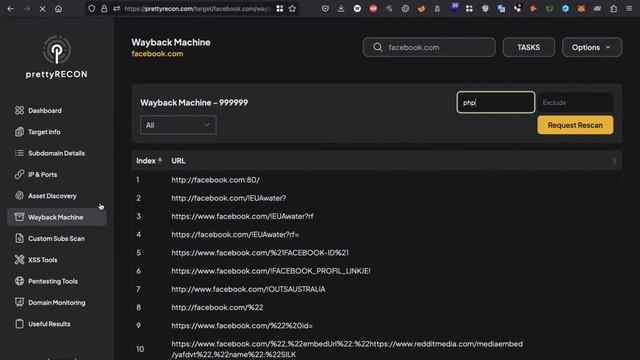Click the Domain Monitoring monitor icon
Image resolution: width=640 pixels, height=360 pixels.
point(19,302)
